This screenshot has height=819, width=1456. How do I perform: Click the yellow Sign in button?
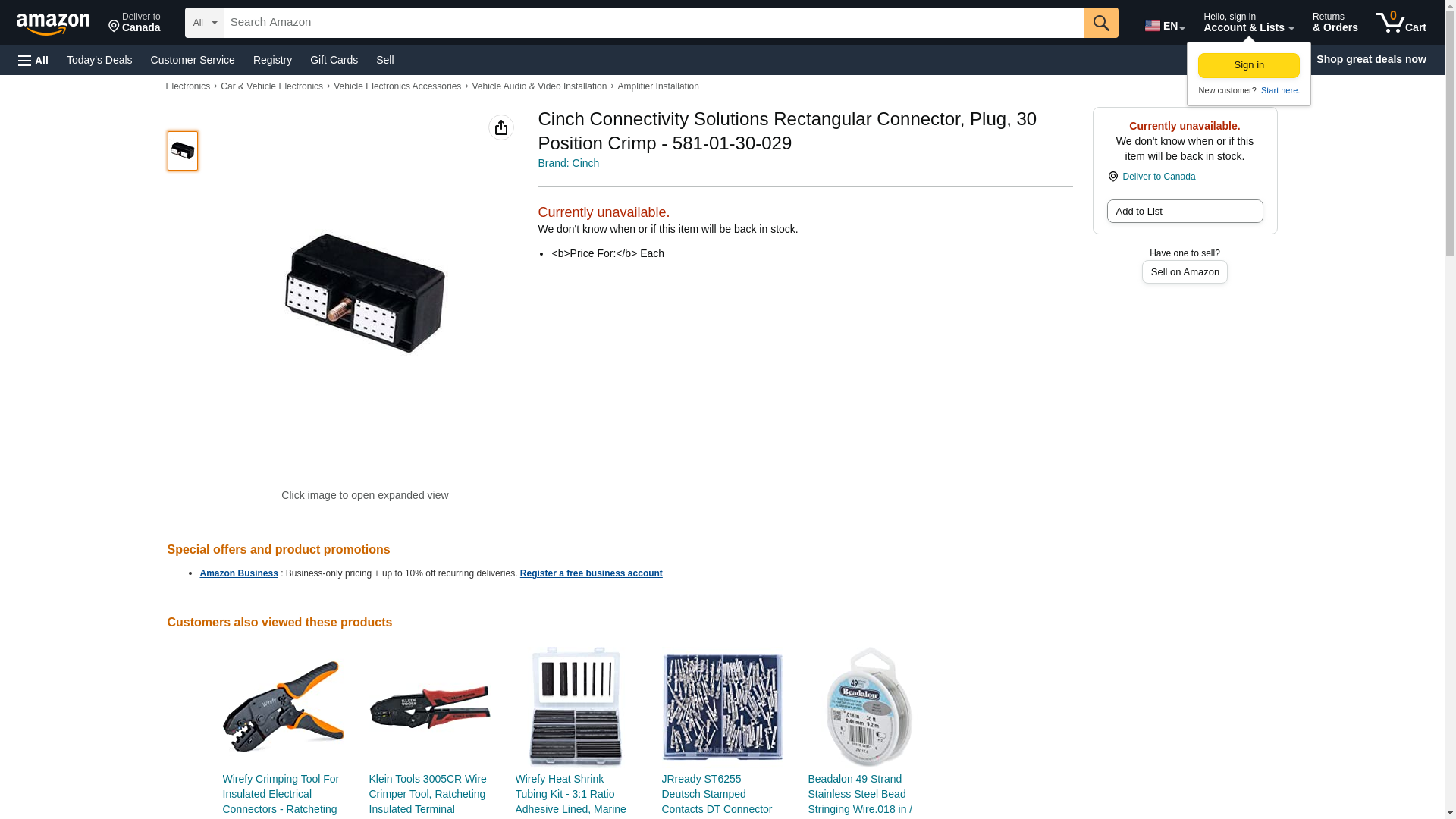click(1248, 65)
